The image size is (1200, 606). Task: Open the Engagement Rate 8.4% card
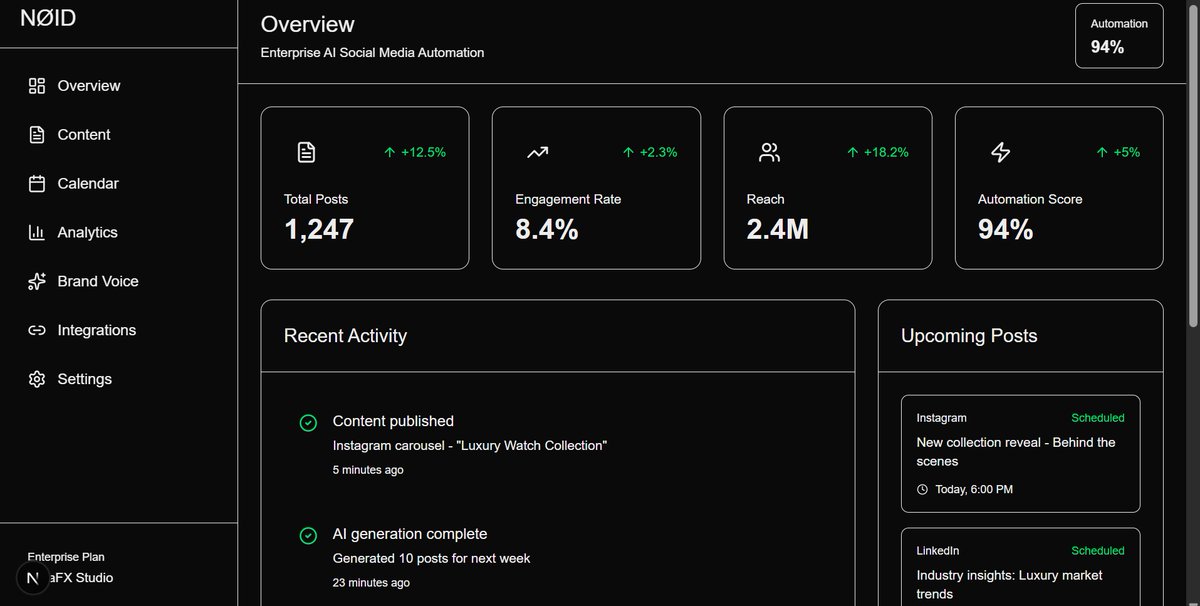coord(596,188)
